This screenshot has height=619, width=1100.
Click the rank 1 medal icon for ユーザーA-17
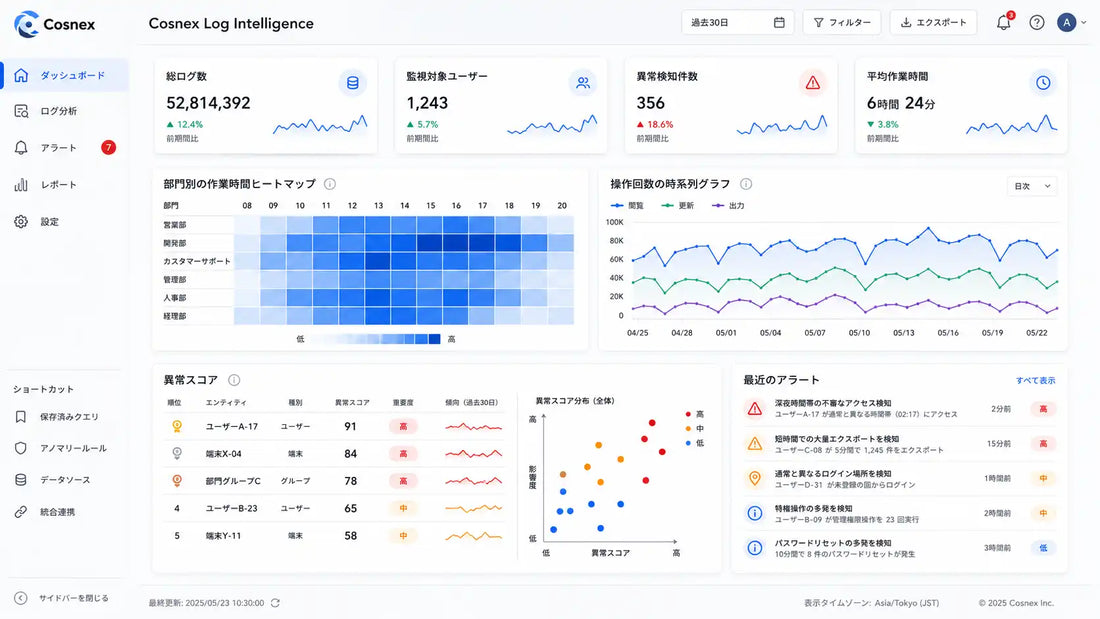[177, 426]
